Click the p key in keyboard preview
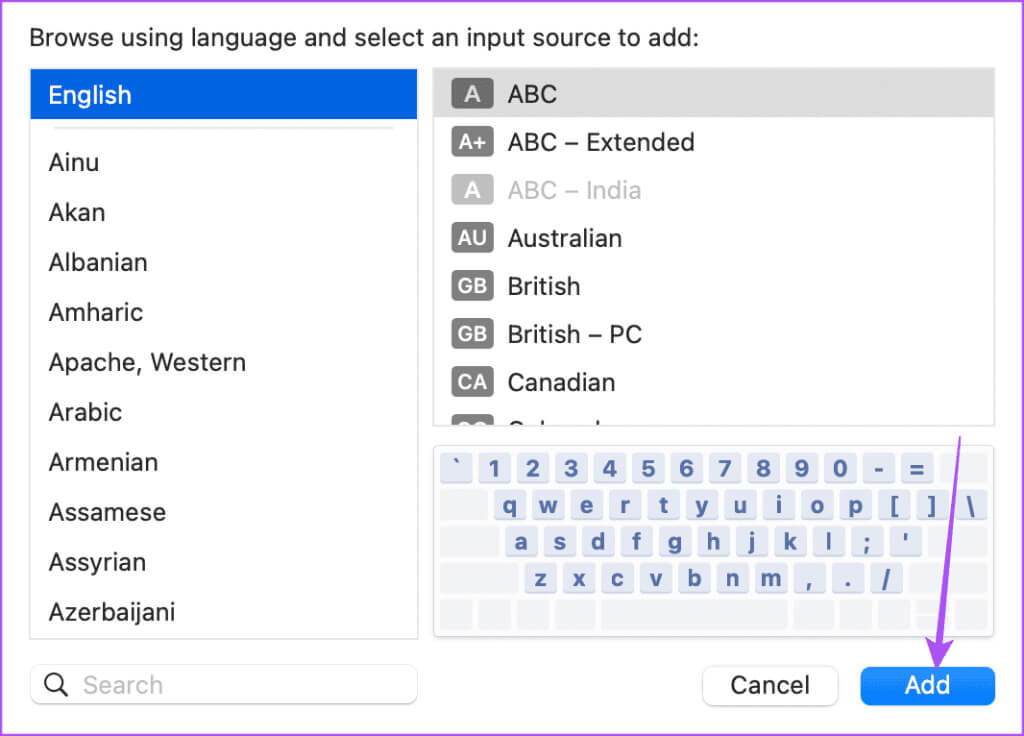Screen dimensions: 1024x736 pos(856,505)
